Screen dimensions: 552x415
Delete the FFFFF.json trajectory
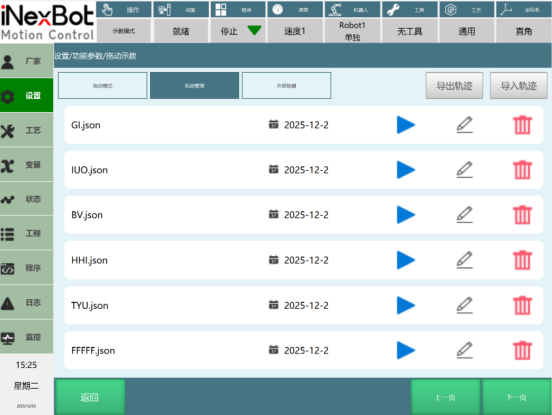point(522,350)
